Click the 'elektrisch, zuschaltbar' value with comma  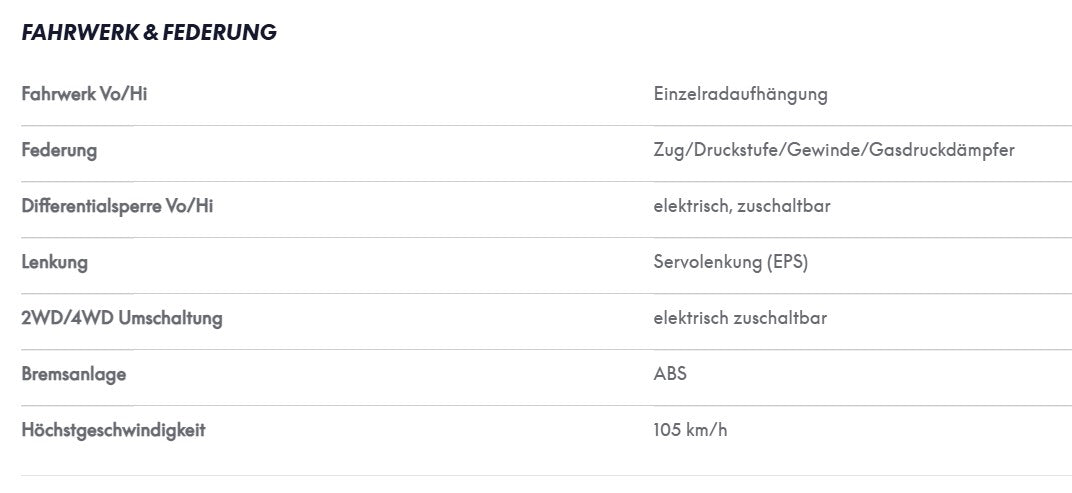742,206
